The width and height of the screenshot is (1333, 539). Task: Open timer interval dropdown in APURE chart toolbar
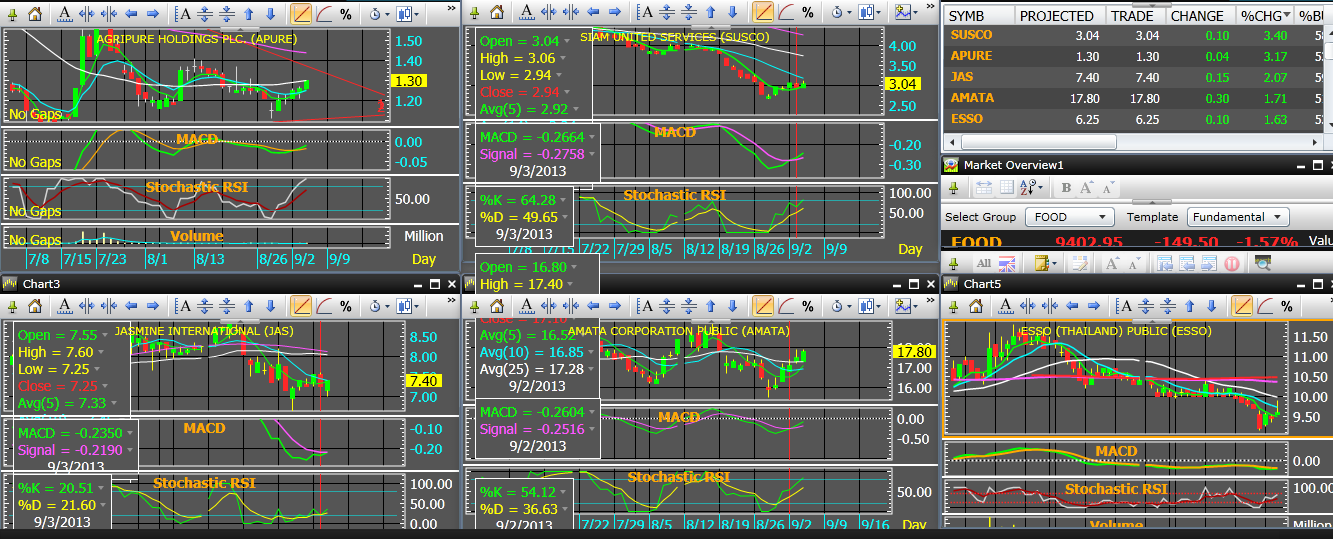tap(379, 14)
